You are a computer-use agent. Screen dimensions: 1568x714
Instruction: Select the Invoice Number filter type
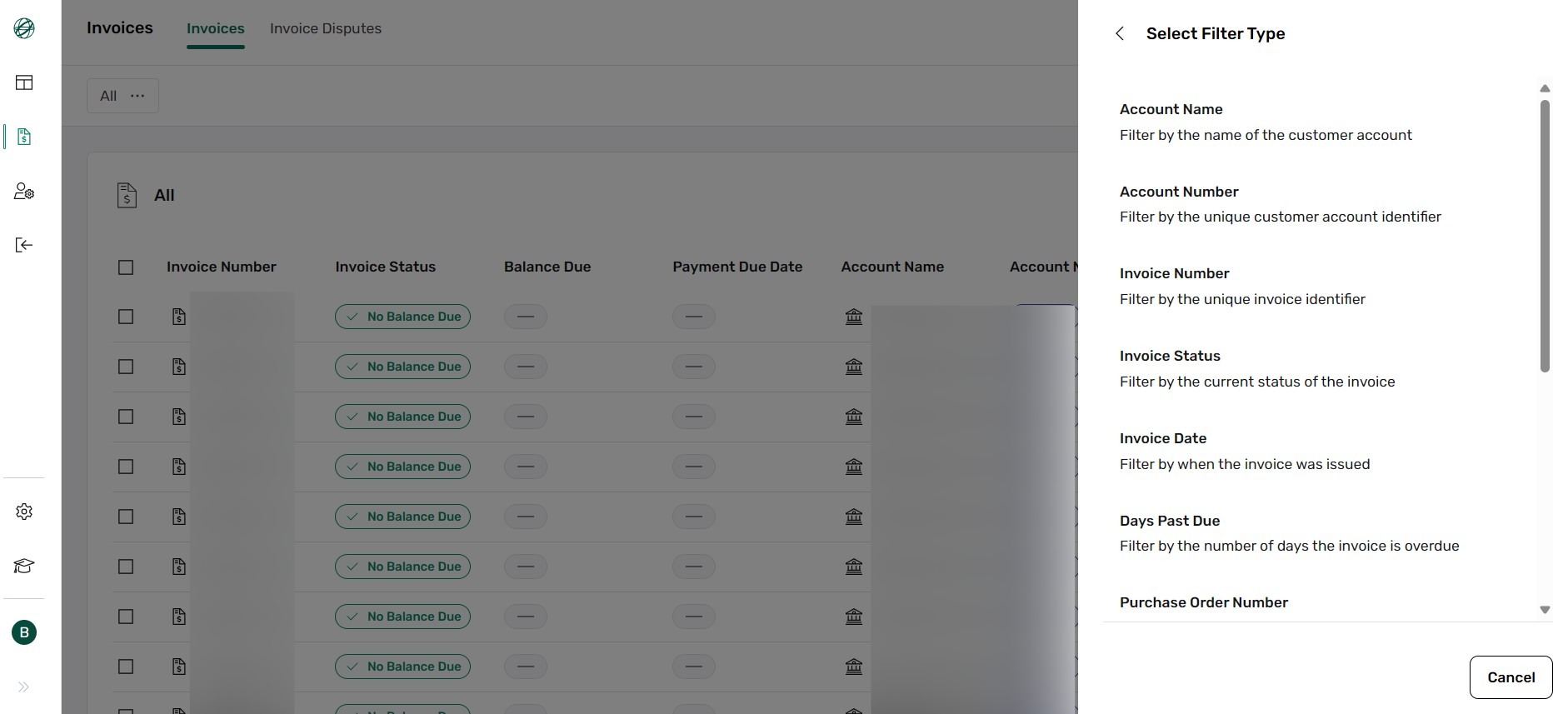click(x=1320, y=287)
